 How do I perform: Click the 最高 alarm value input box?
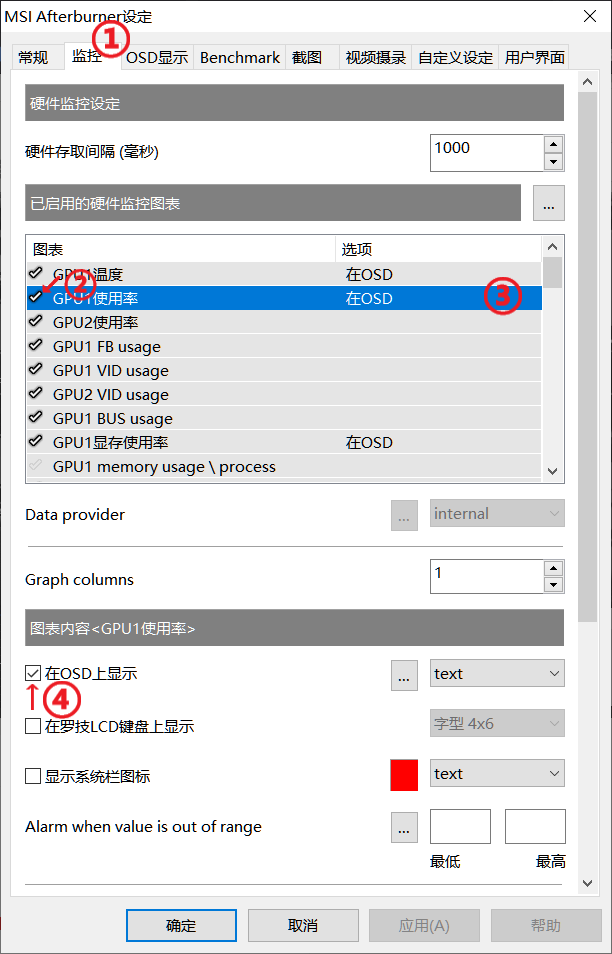click(535, 826)
